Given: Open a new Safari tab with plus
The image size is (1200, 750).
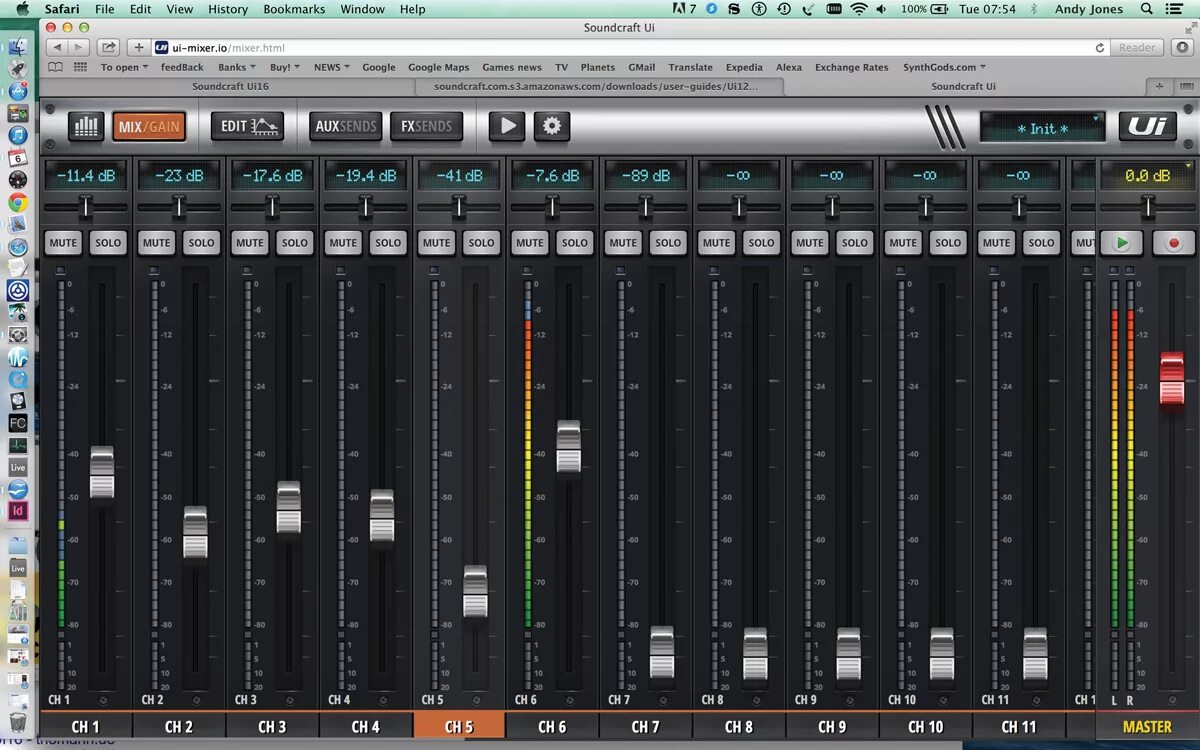Looking at the screenshot, I should pyautogui.click(x=1160, y=86).
